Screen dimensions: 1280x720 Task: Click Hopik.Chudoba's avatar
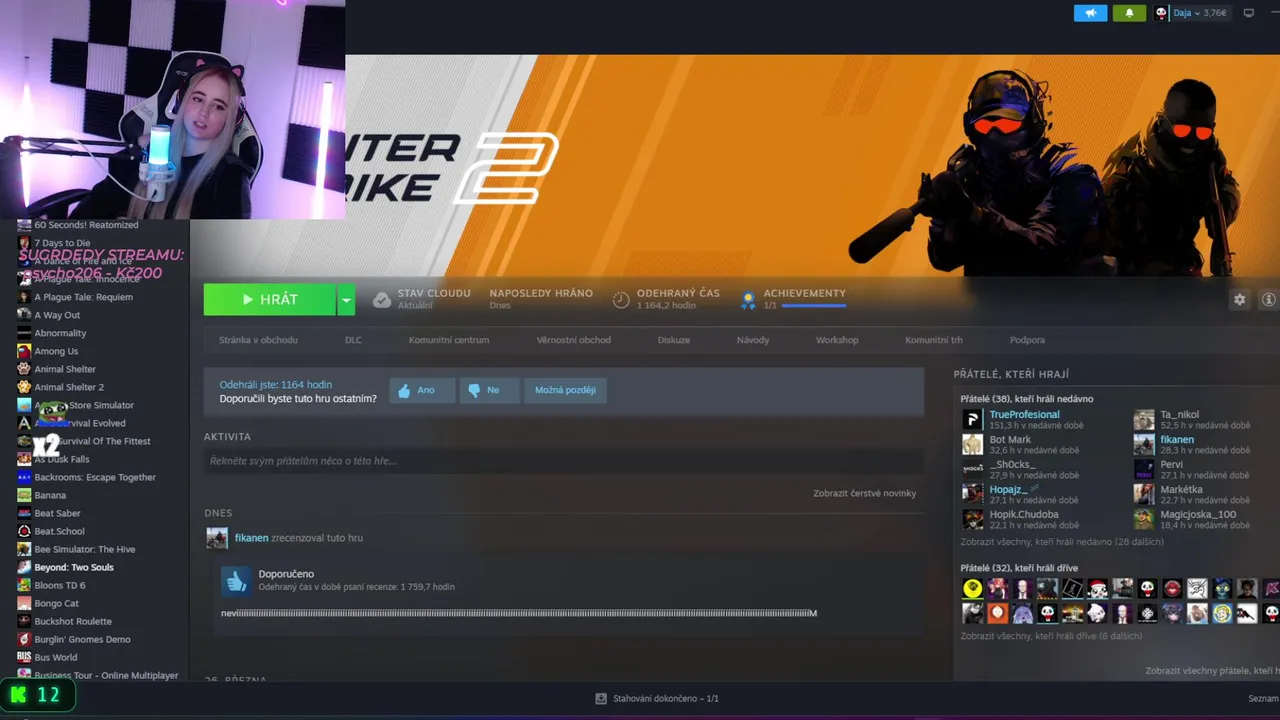(x=972, y=519)
